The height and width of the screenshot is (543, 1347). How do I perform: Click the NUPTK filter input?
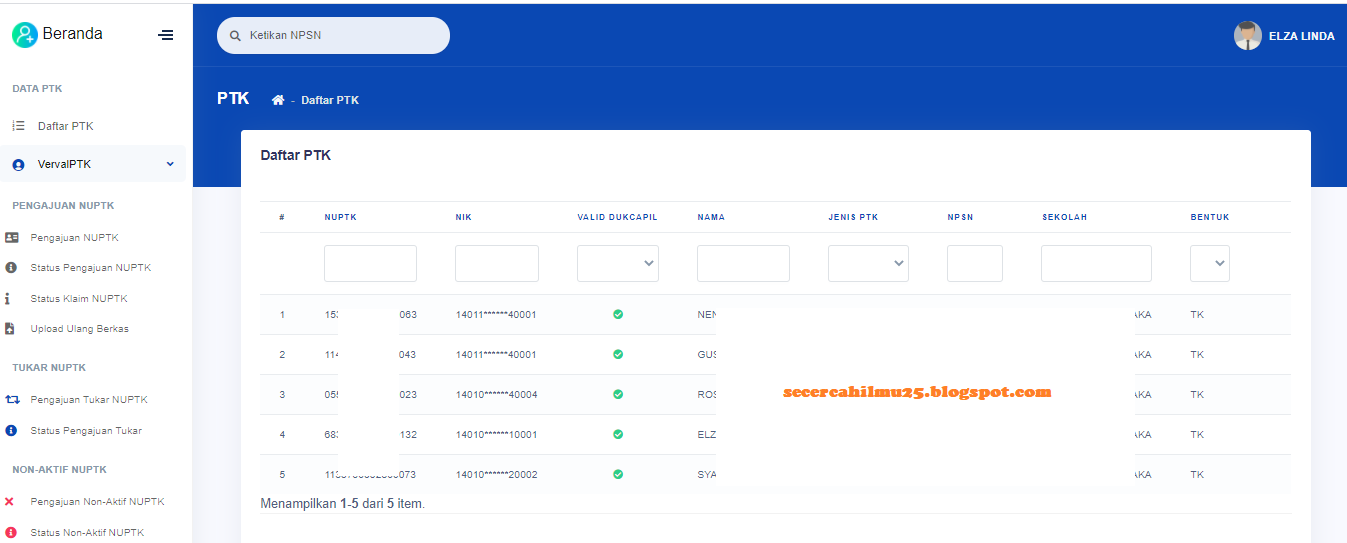370,263
